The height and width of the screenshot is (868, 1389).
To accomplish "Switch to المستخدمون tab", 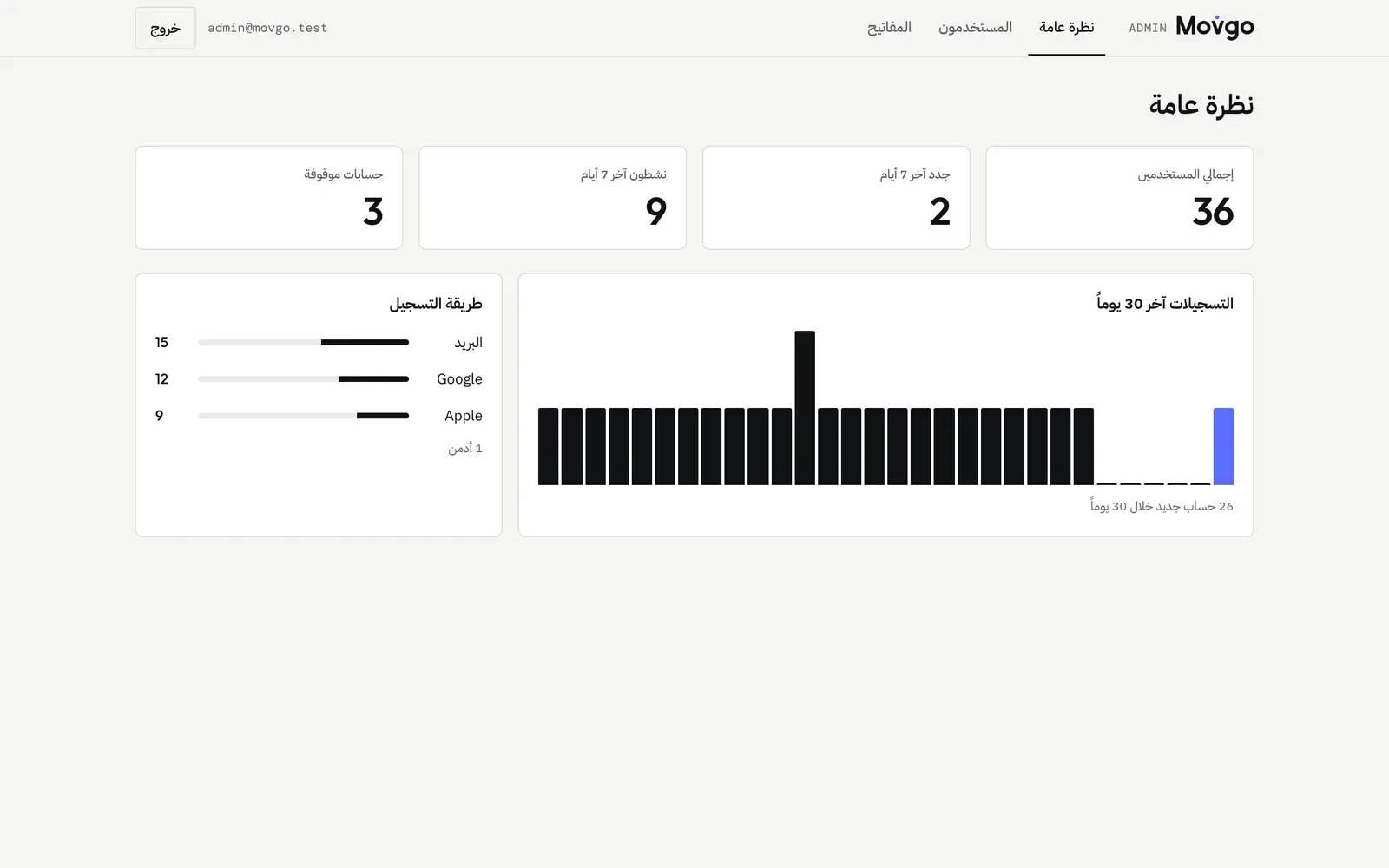I will (975, 28).
